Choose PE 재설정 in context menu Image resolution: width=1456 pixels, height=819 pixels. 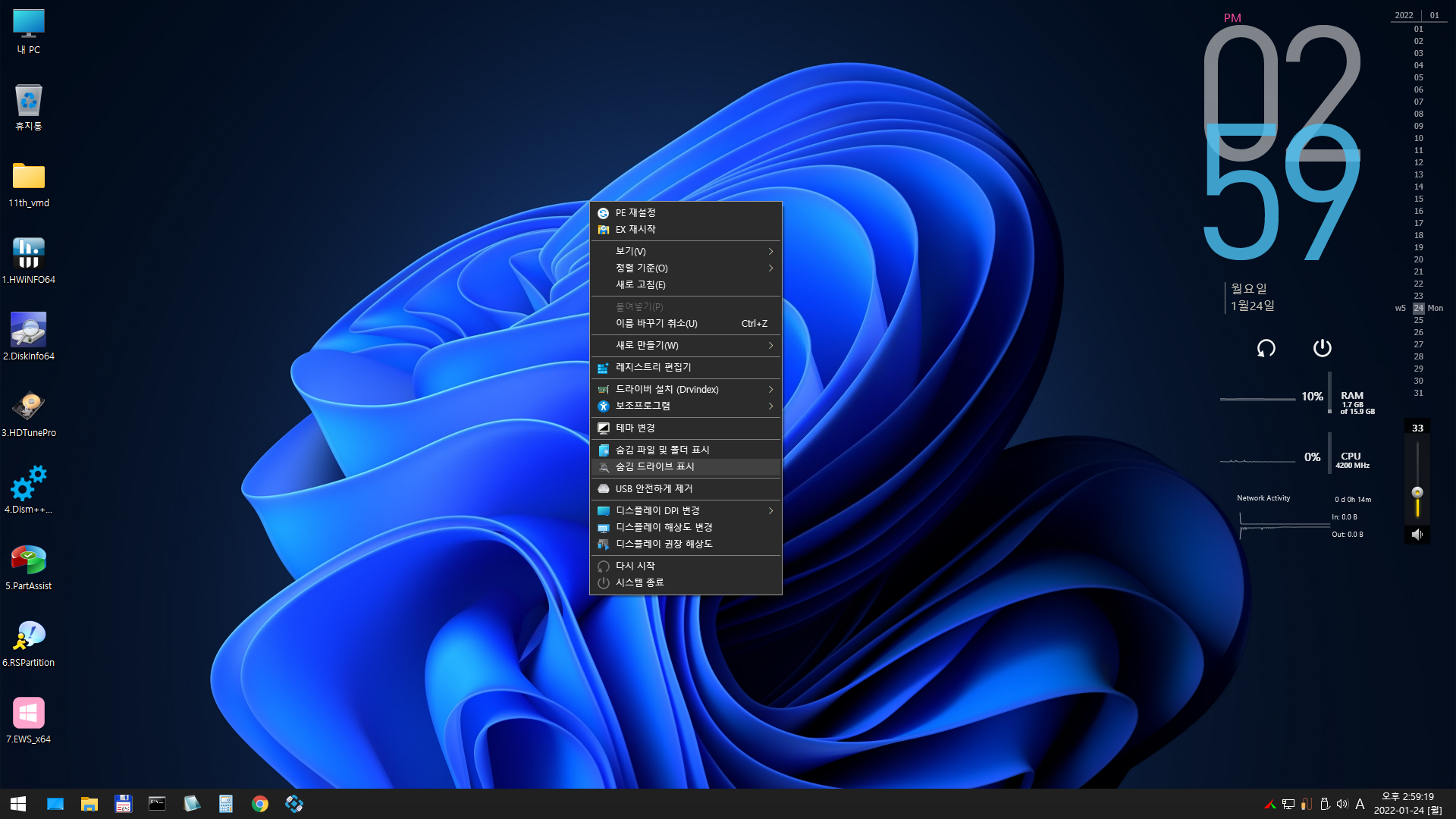[686, 213]
